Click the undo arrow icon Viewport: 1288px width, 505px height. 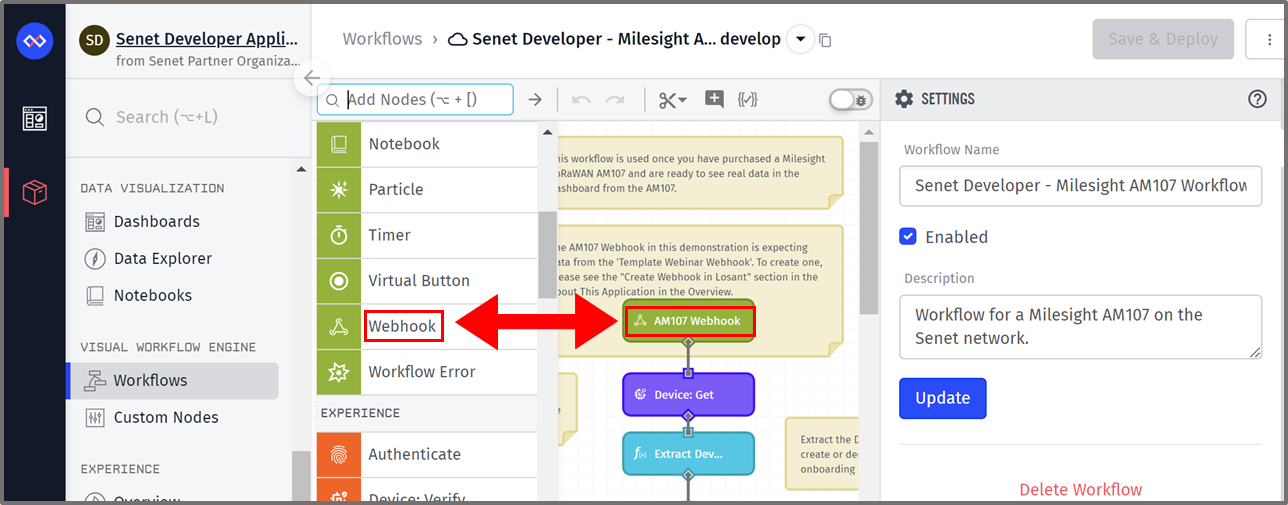point(581,99)
